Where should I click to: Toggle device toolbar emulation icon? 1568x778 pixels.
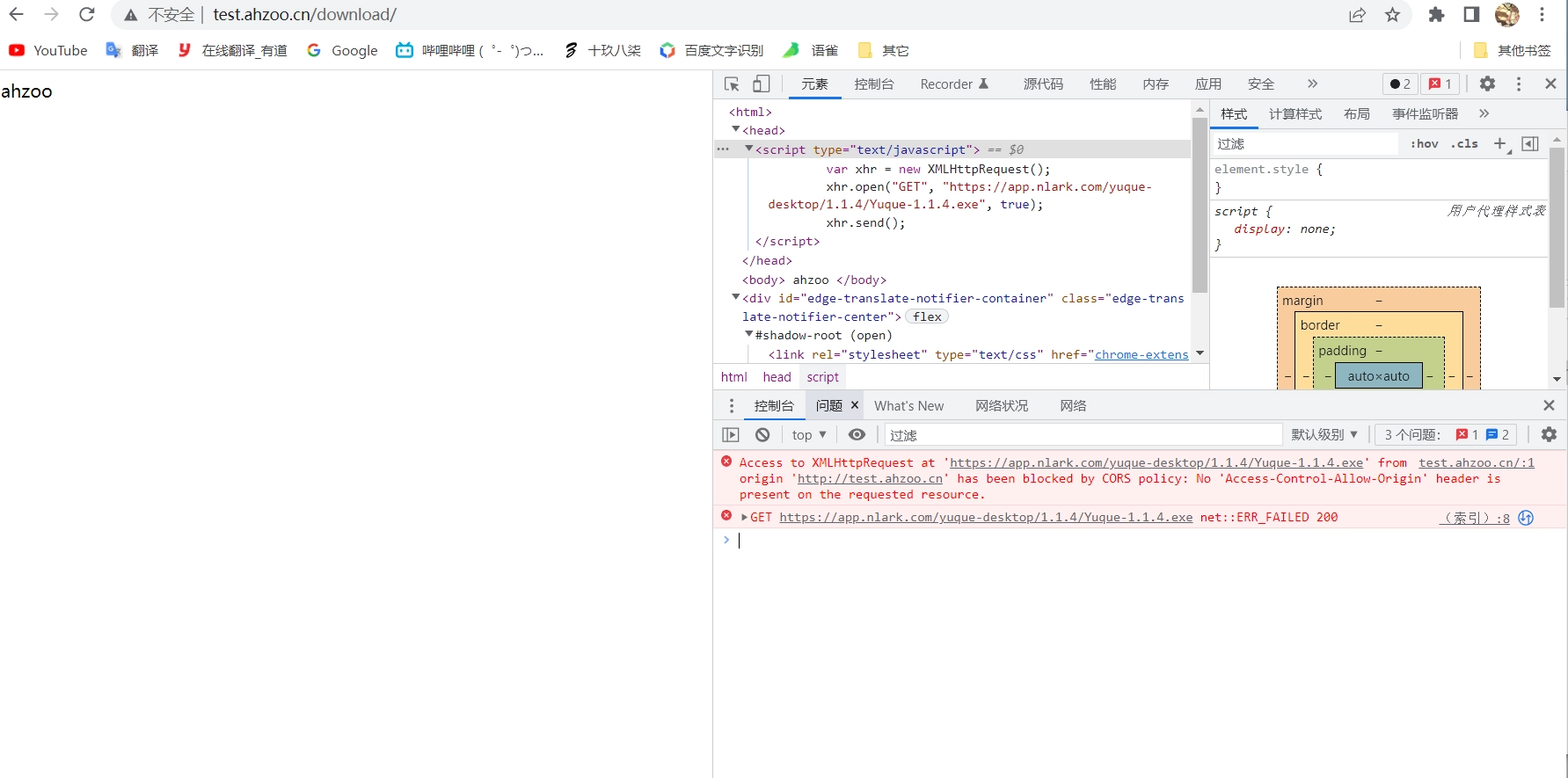point(762,84)
